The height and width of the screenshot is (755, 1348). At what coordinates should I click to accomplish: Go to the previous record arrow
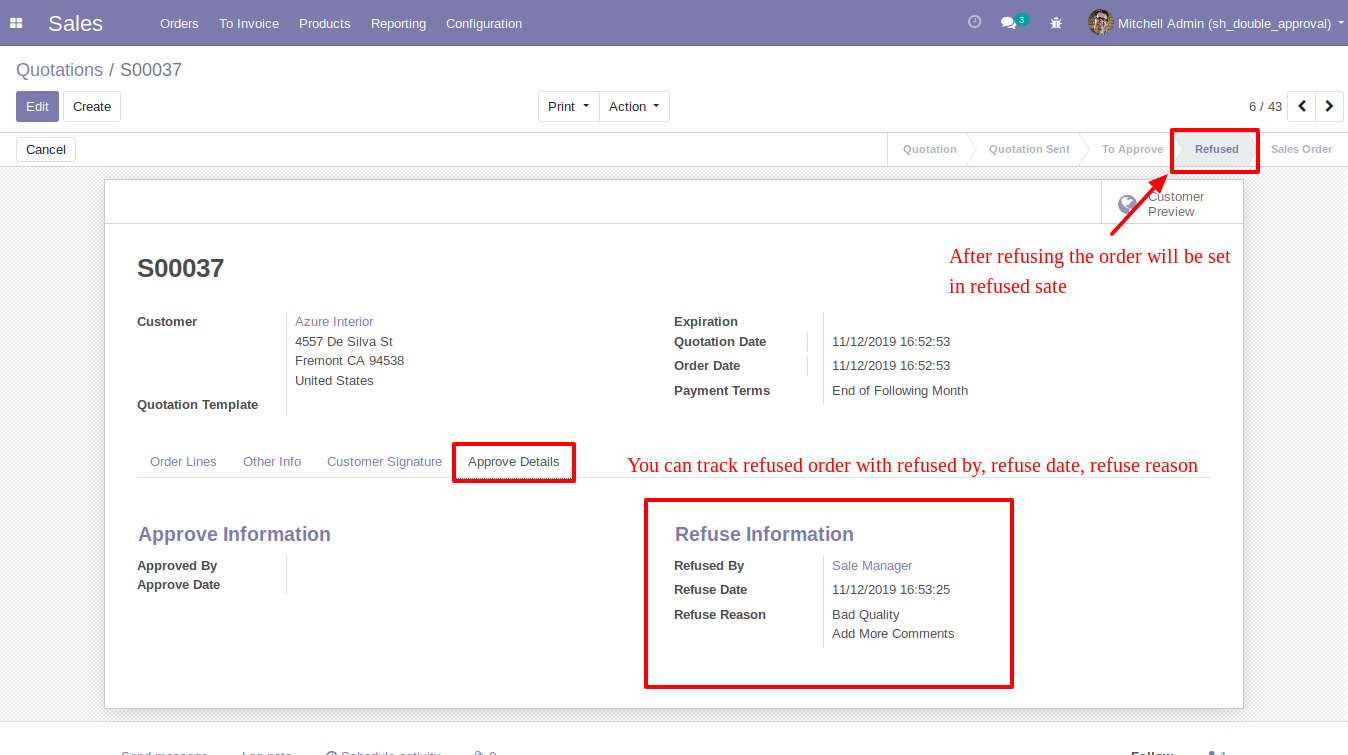[1302, 106]
